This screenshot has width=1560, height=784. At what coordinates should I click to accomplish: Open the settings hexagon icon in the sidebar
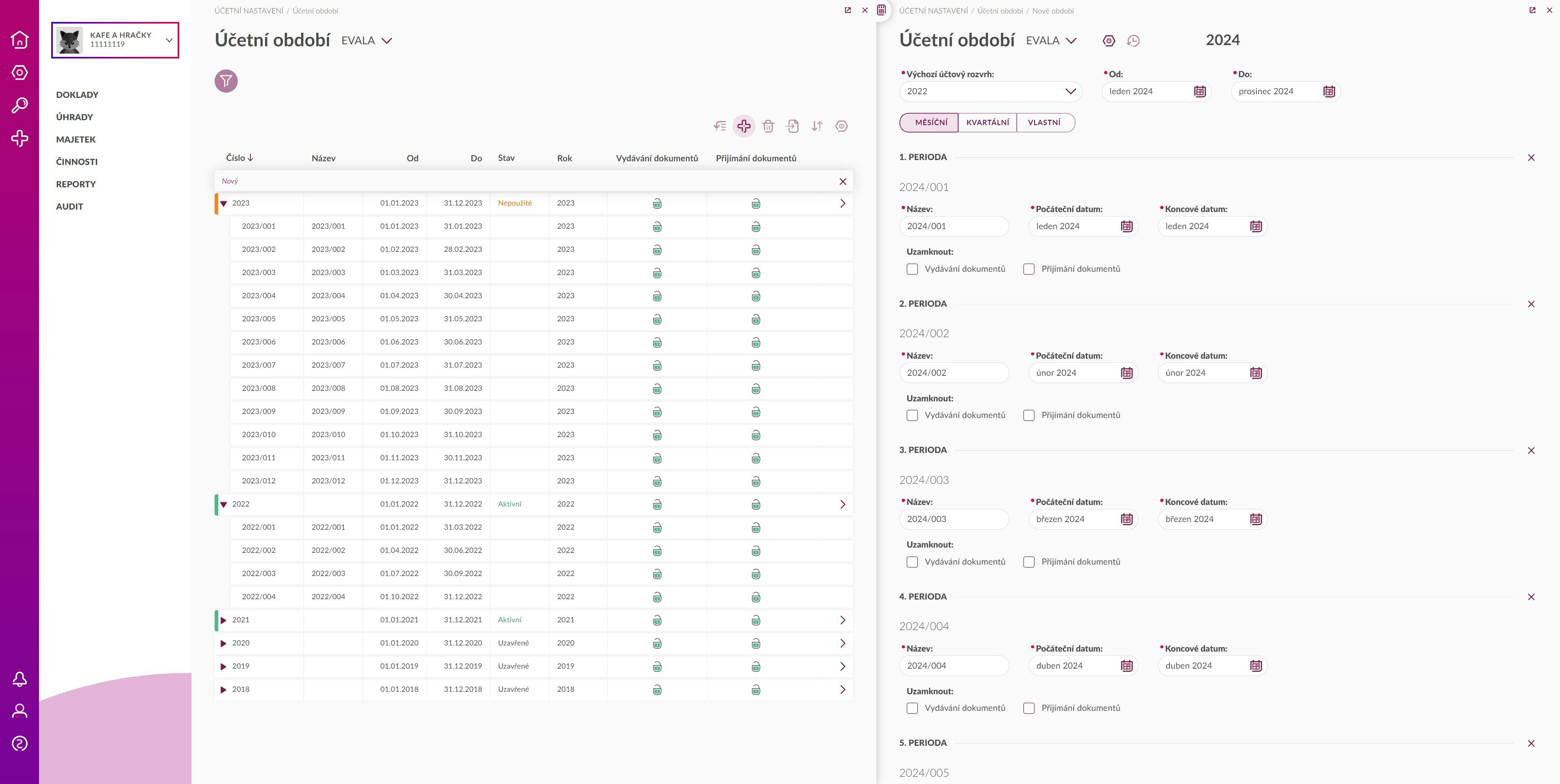coord(20,73)
